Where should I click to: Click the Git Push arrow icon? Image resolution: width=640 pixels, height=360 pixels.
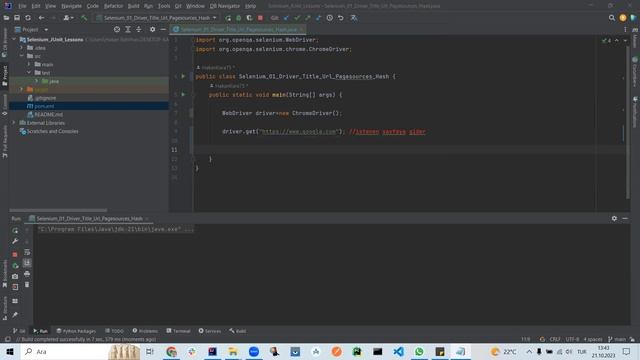[307, 18]
